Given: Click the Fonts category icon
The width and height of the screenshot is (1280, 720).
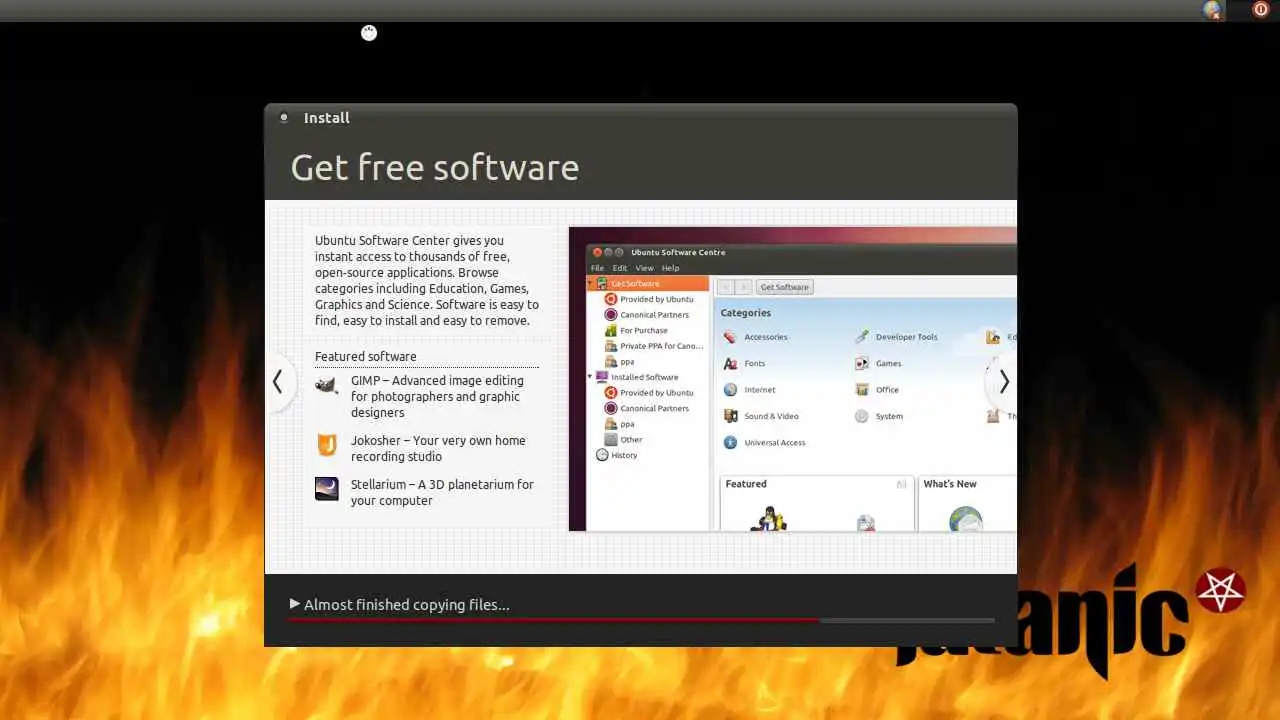Looking at the screenshot, I should point(730,363).
